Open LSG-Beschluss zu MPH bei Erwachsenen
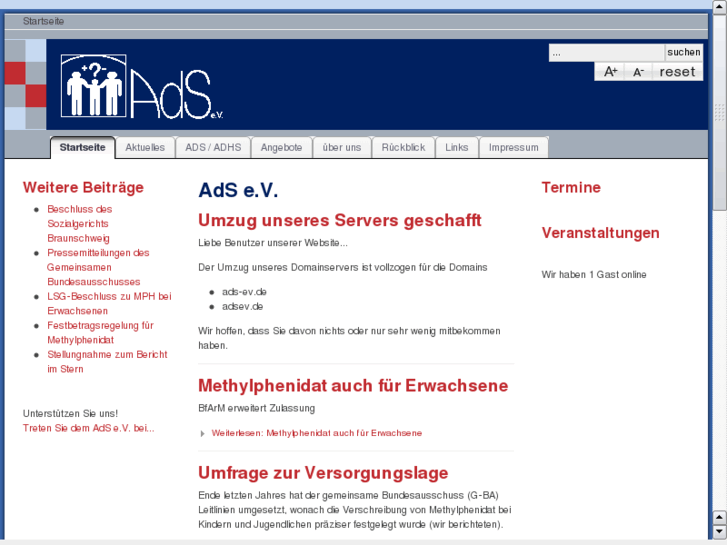Screen dimensions: 727x545 tap(109, 303)
